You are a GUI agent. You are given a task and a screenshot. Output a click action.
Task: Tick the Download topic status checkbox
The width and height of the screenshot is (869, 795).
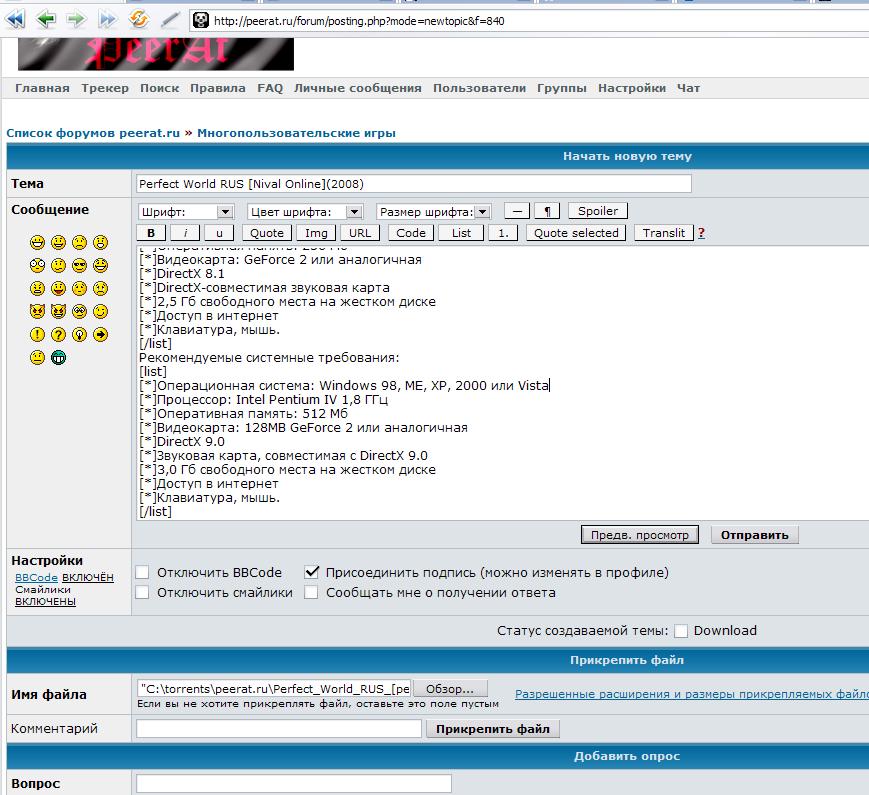pyautogui.click(x=681, y=631)
